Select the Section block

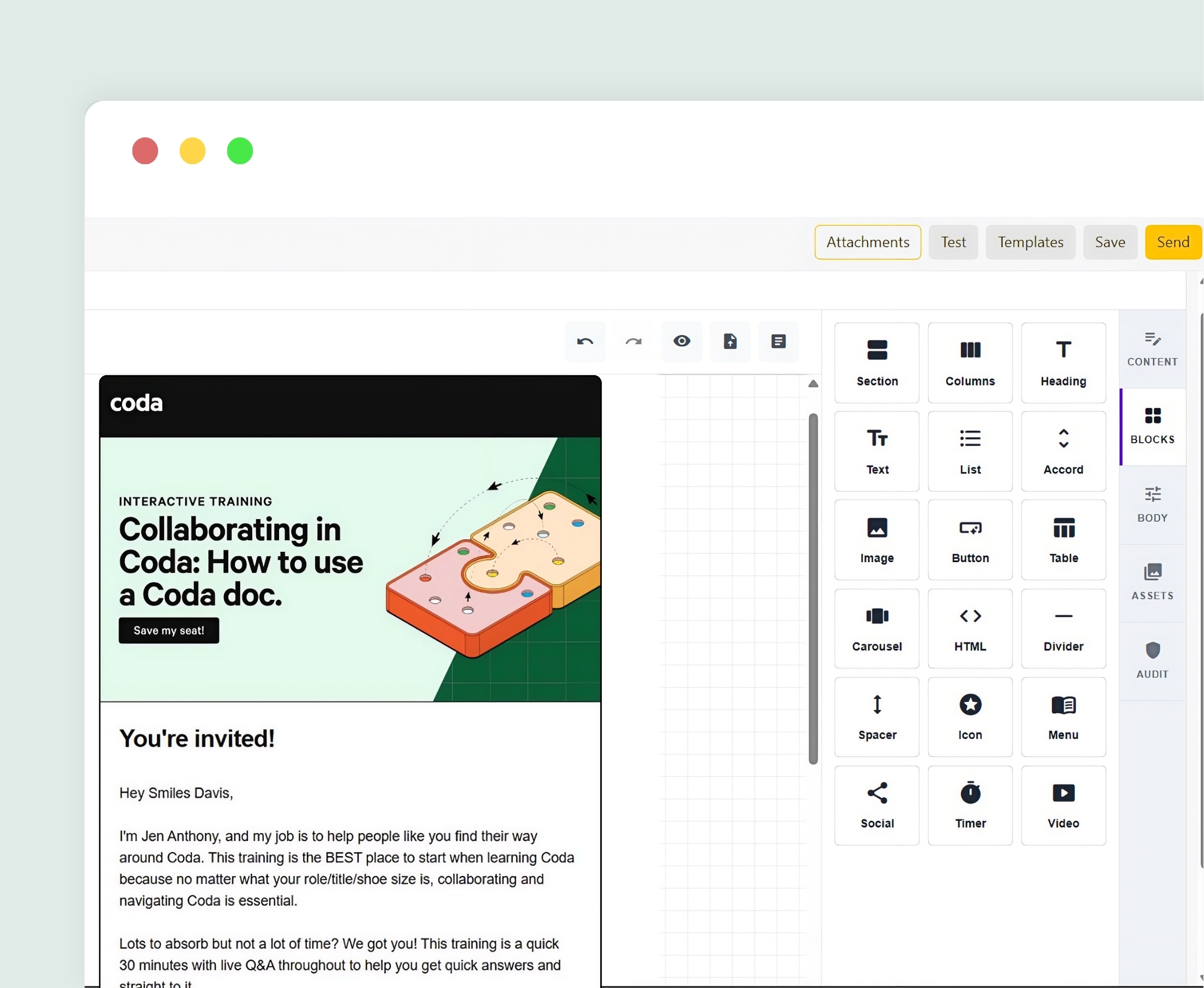point(877,363)
